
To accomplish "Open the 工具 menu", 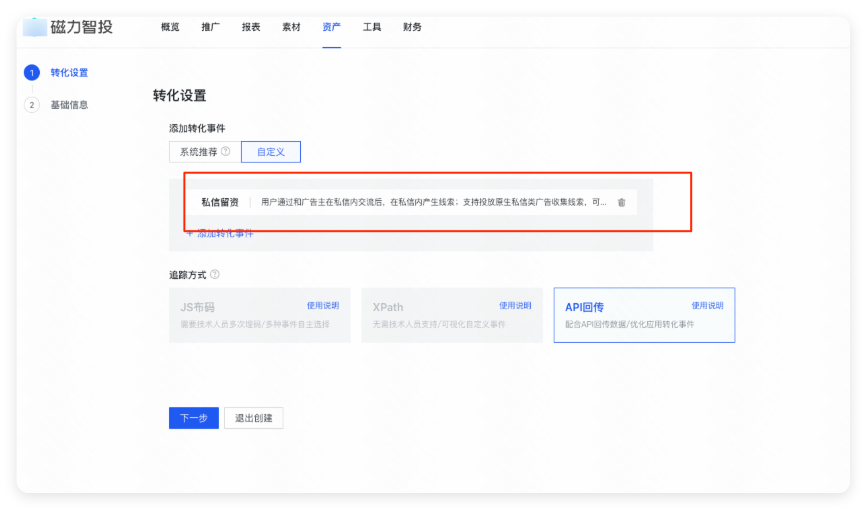I will (372, 27).
